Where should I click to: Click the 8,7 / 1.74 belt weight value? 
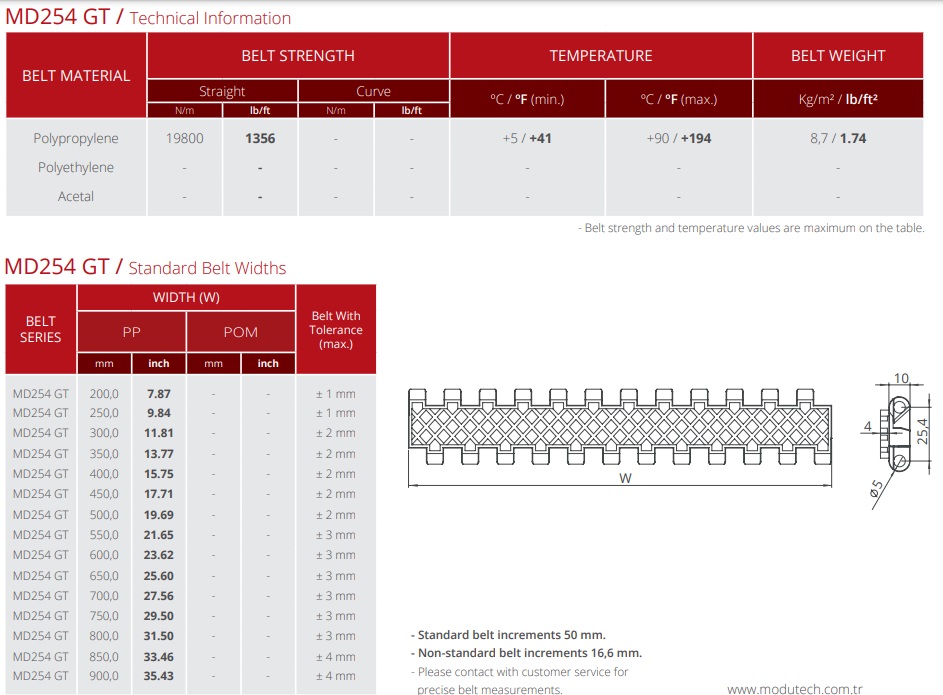click(x=838, y=138)
